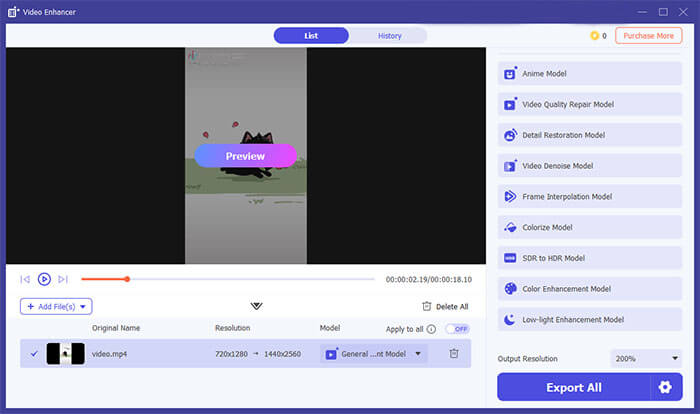This screenshot has height=414, width=700.
Task: Click the Model column header
Action: 330,328
